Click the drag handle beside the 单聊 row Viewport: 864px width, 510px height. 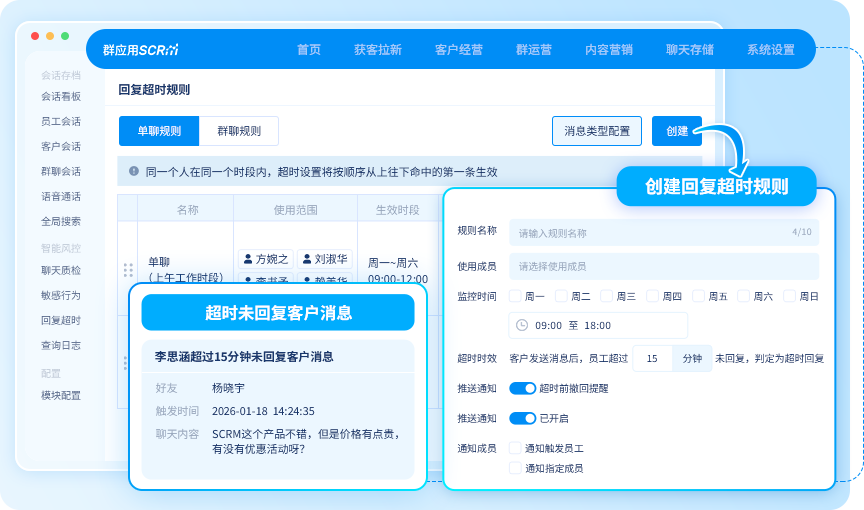point(128,270)
